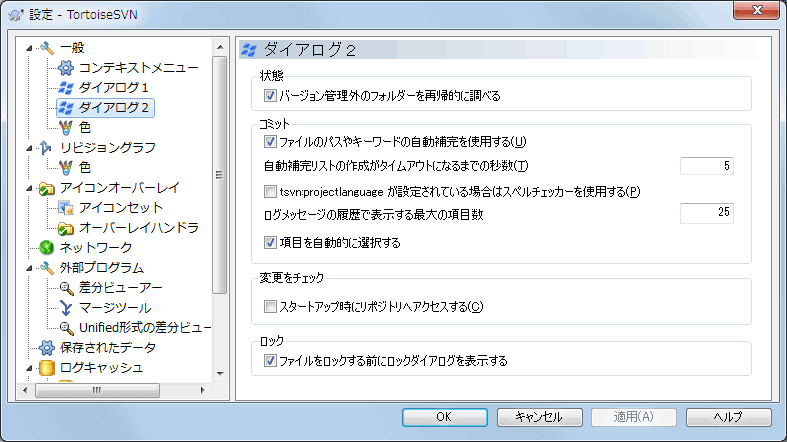Click the autocomplete timeout seconds field
Viewport: 787px width, 442px height.
pyautogui.click(x=707, y=166)
